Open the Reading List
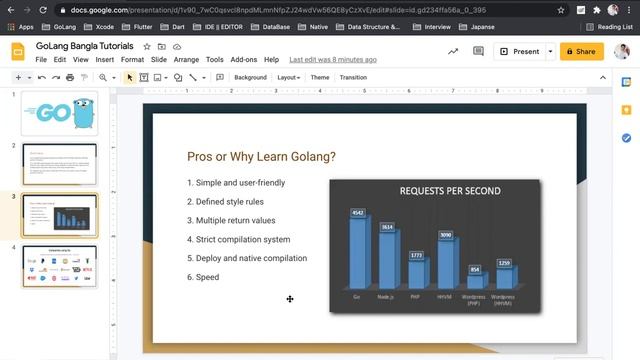The height and width of the screenshot is (360, 640). pyautogui.click(x=609, y=27)
